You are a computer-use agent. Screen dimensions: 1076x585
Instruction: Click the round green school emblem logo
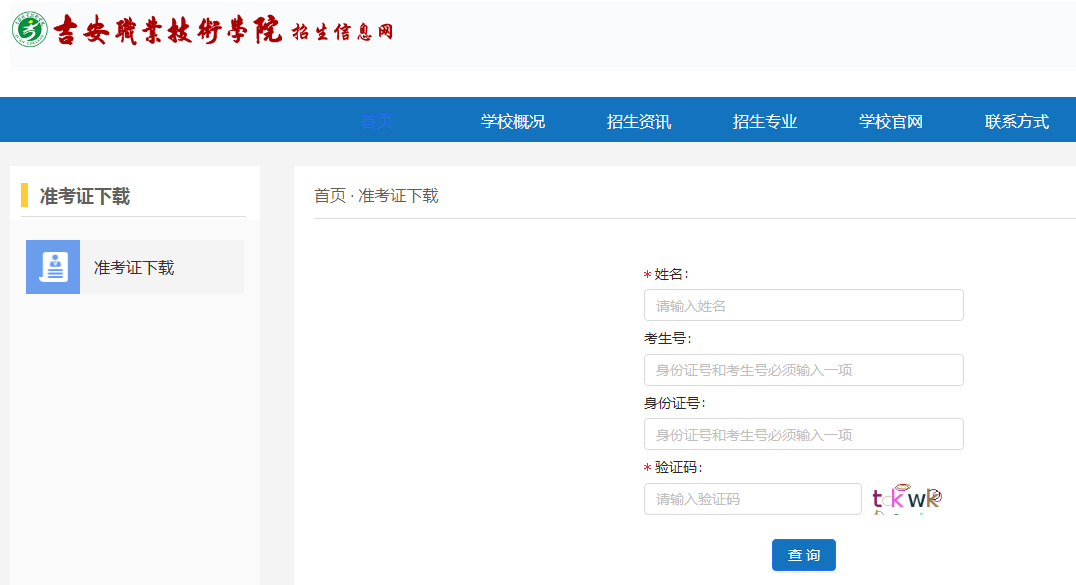[30, 30]
